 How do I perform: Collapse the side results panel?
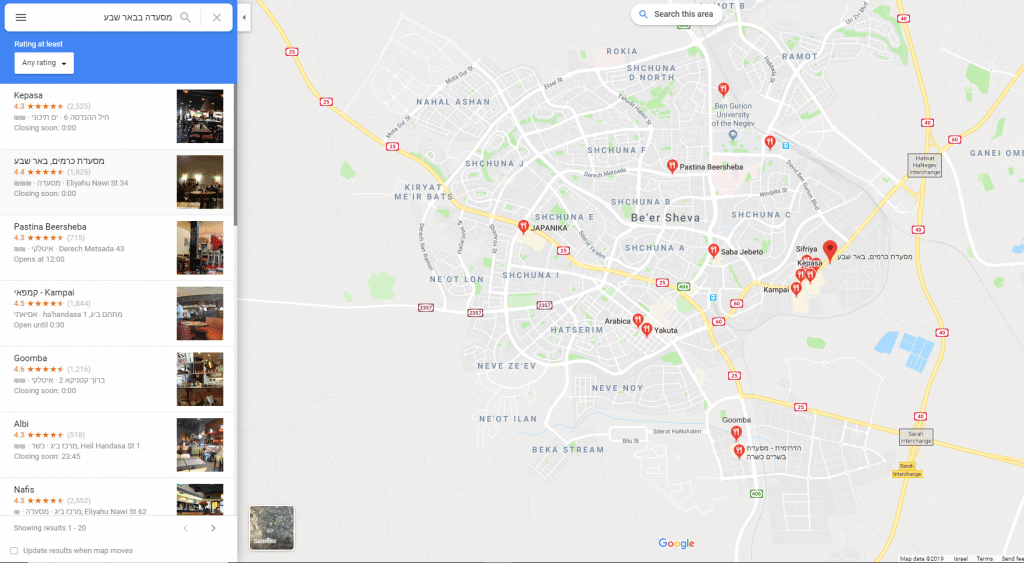coord(245,18)
